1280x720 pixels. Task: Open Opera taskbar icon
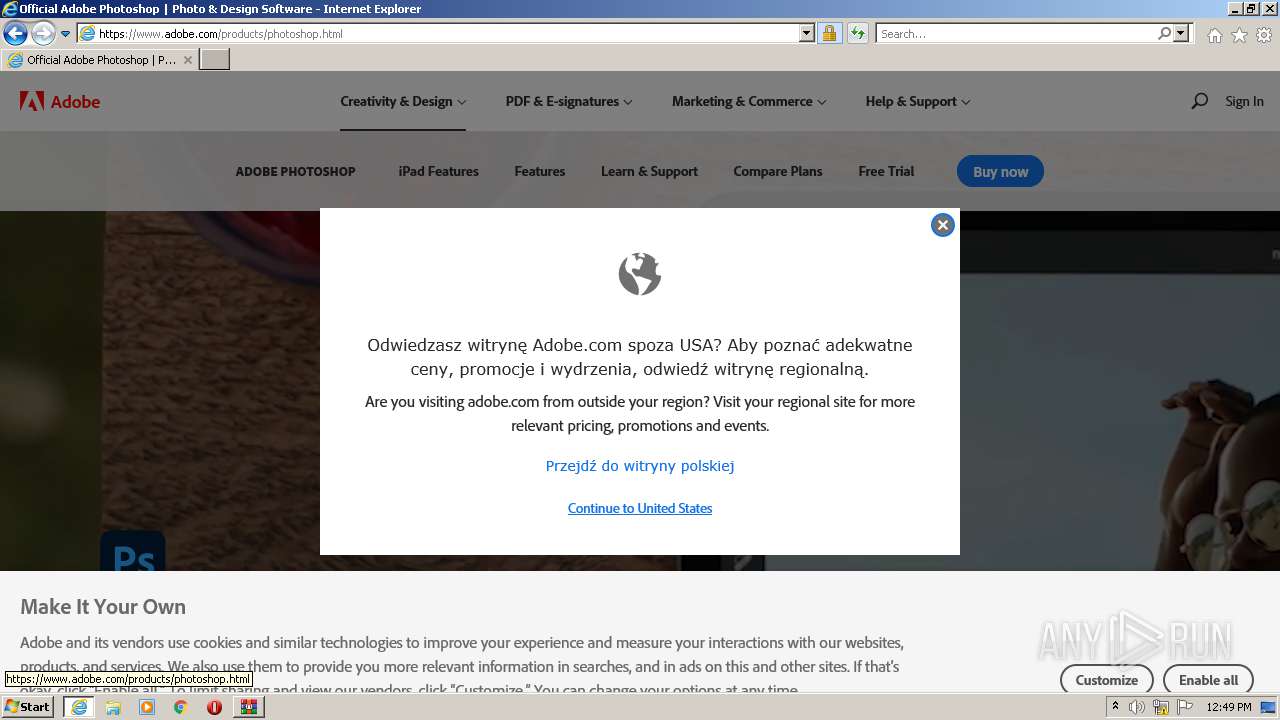pyautogui.click(x=214, y=707)
